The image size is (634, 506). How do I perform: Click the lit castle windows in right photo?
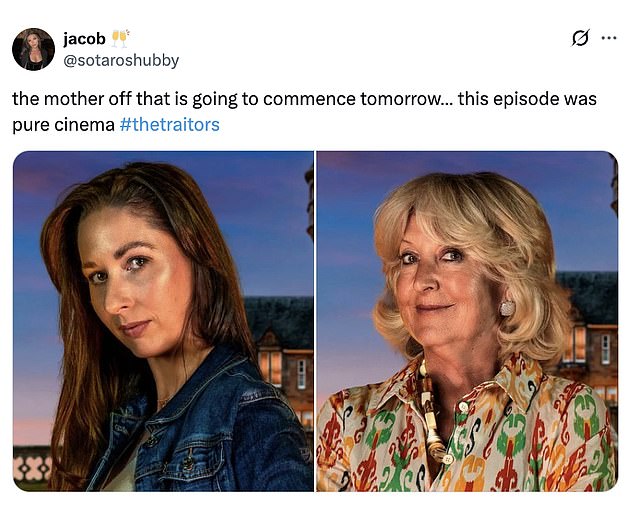(577, 345)
